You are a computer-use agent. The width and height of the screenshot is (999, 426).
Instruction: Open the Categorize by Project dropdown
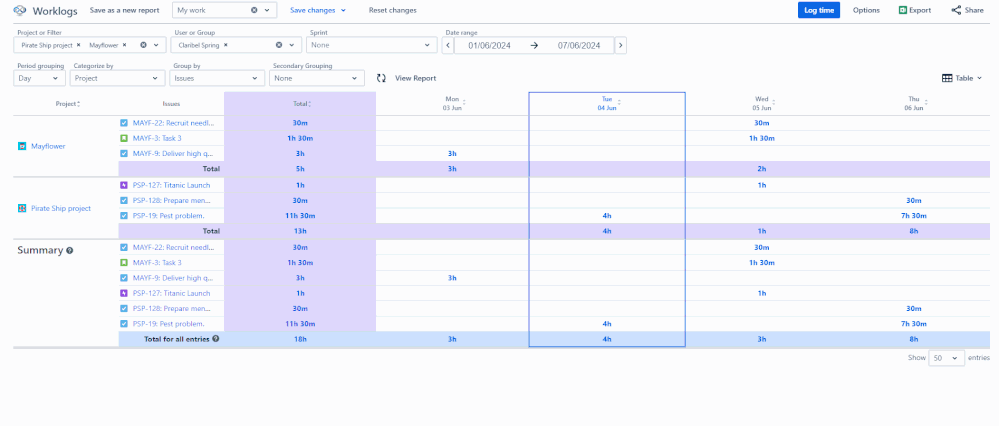click(x=118, y=78)
